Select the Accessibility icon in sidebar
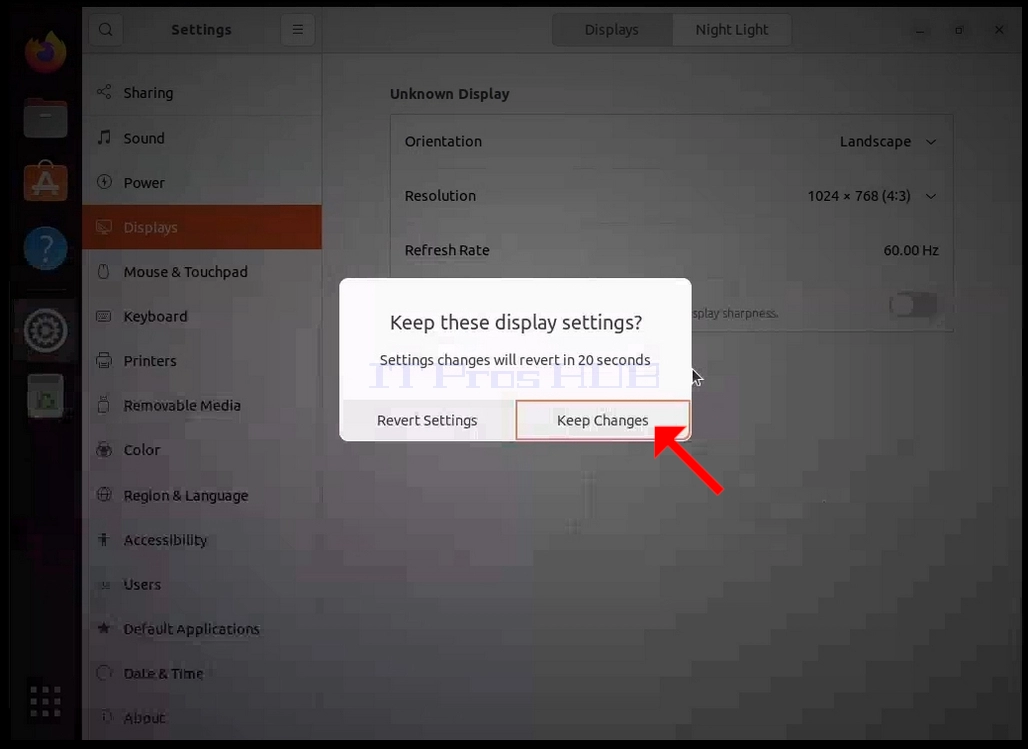Image resolution: width=1028 pixels, height=749 pixels. point(104,539)
